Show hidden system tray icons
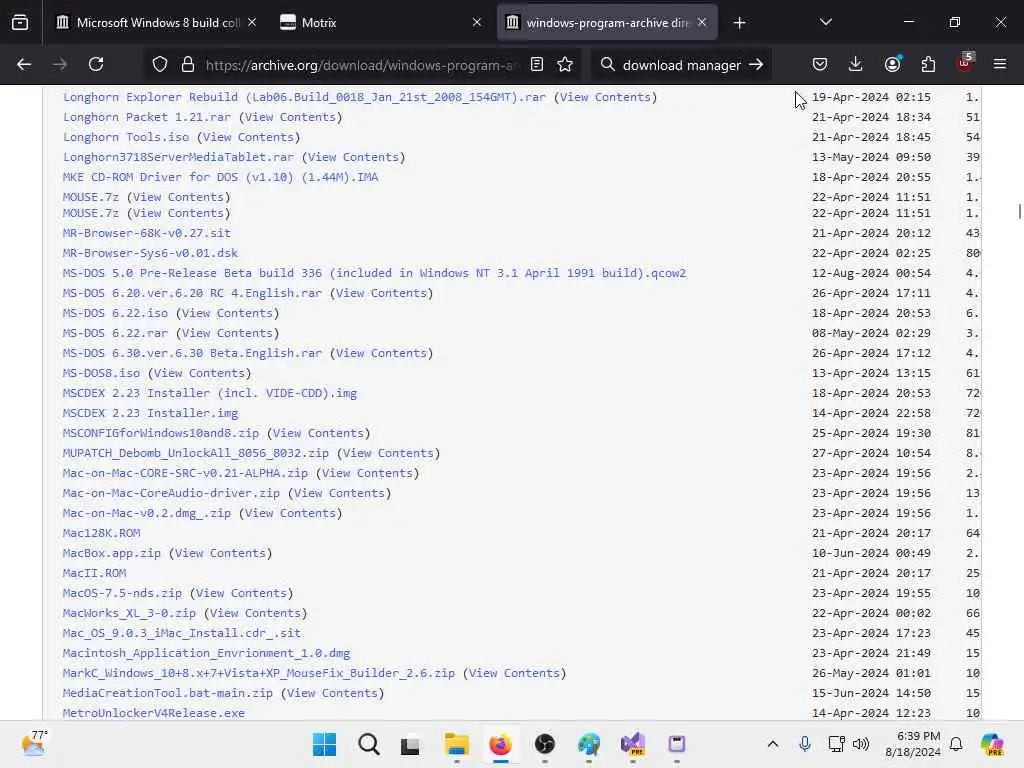1024x768 pixels. tap(773, 744)
